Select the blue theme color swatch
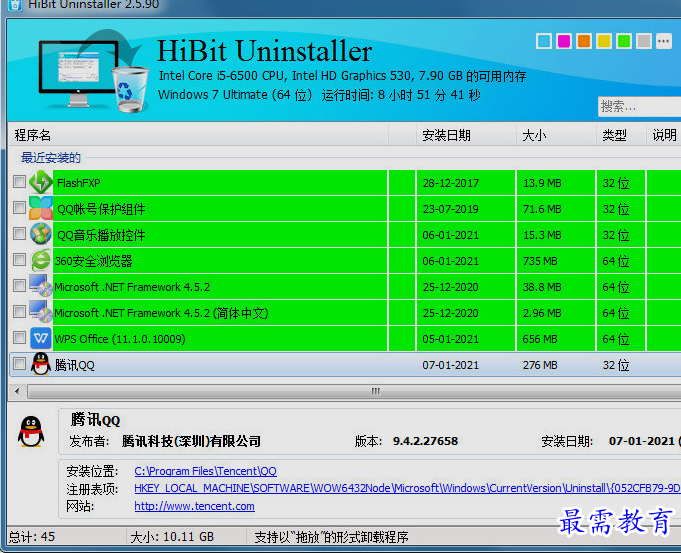 [544, 41]
